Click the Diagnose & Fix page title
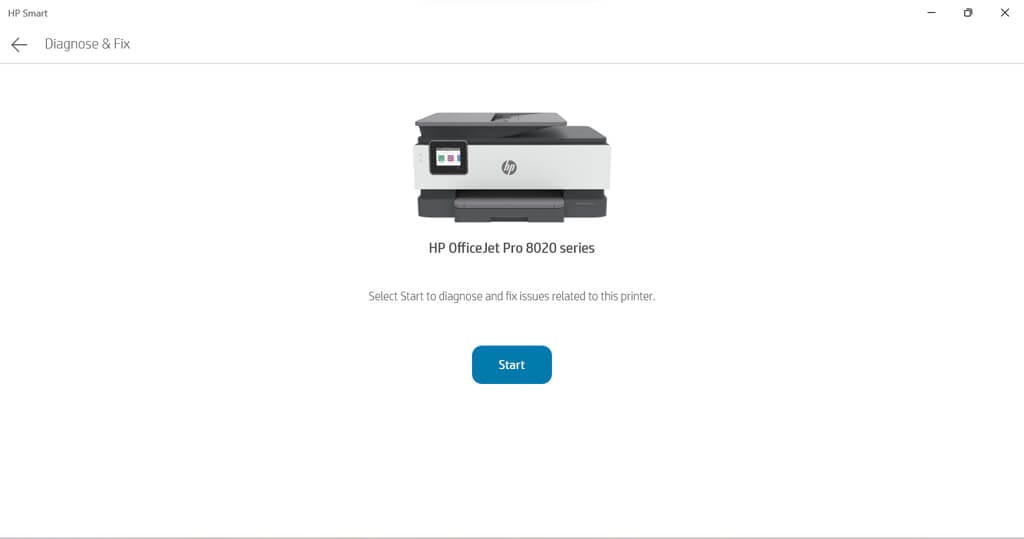Screen dimensions: 1024x539 (87, 44)
